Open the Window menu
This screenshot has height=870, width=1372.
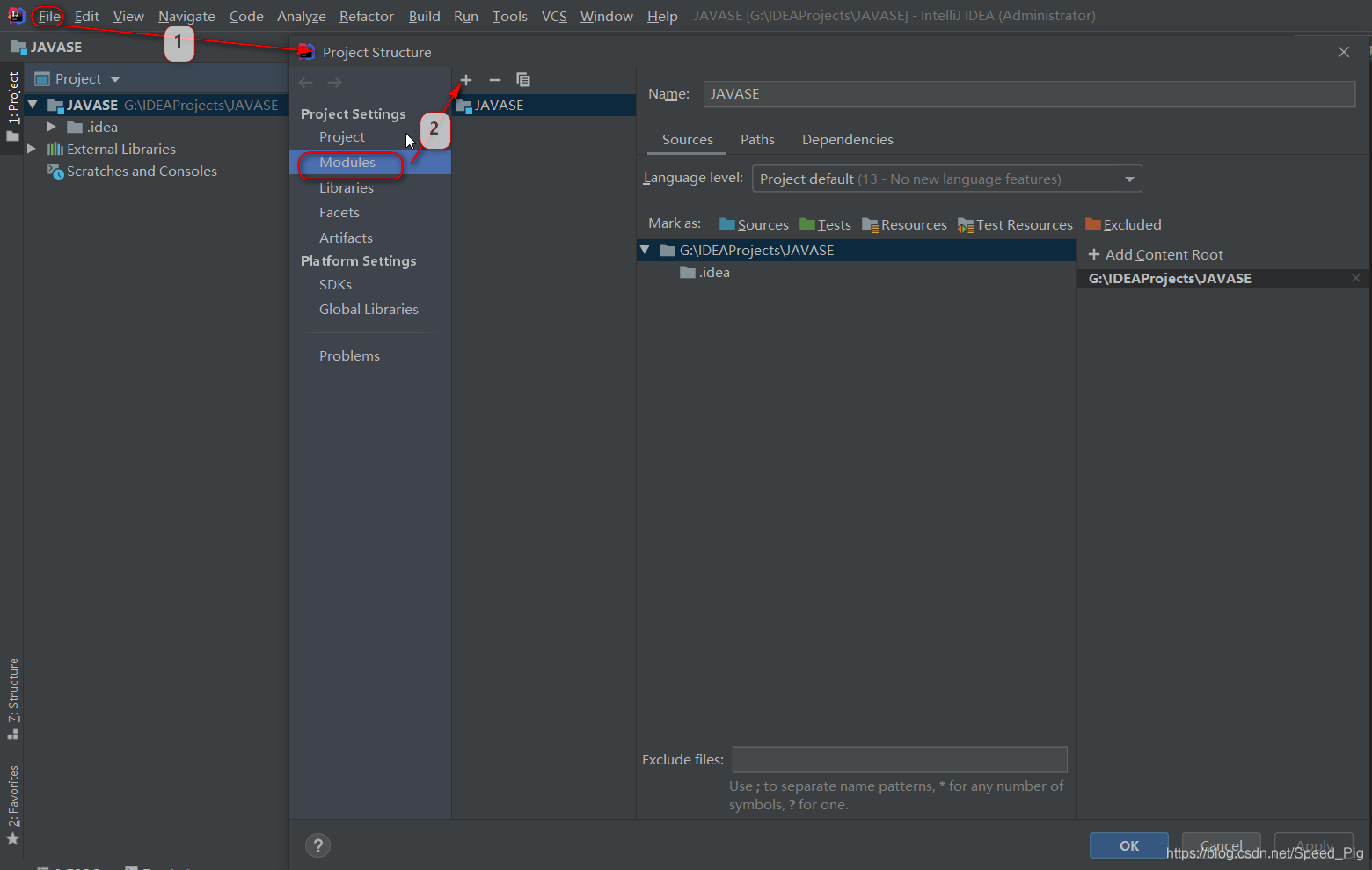pos(607,16)
